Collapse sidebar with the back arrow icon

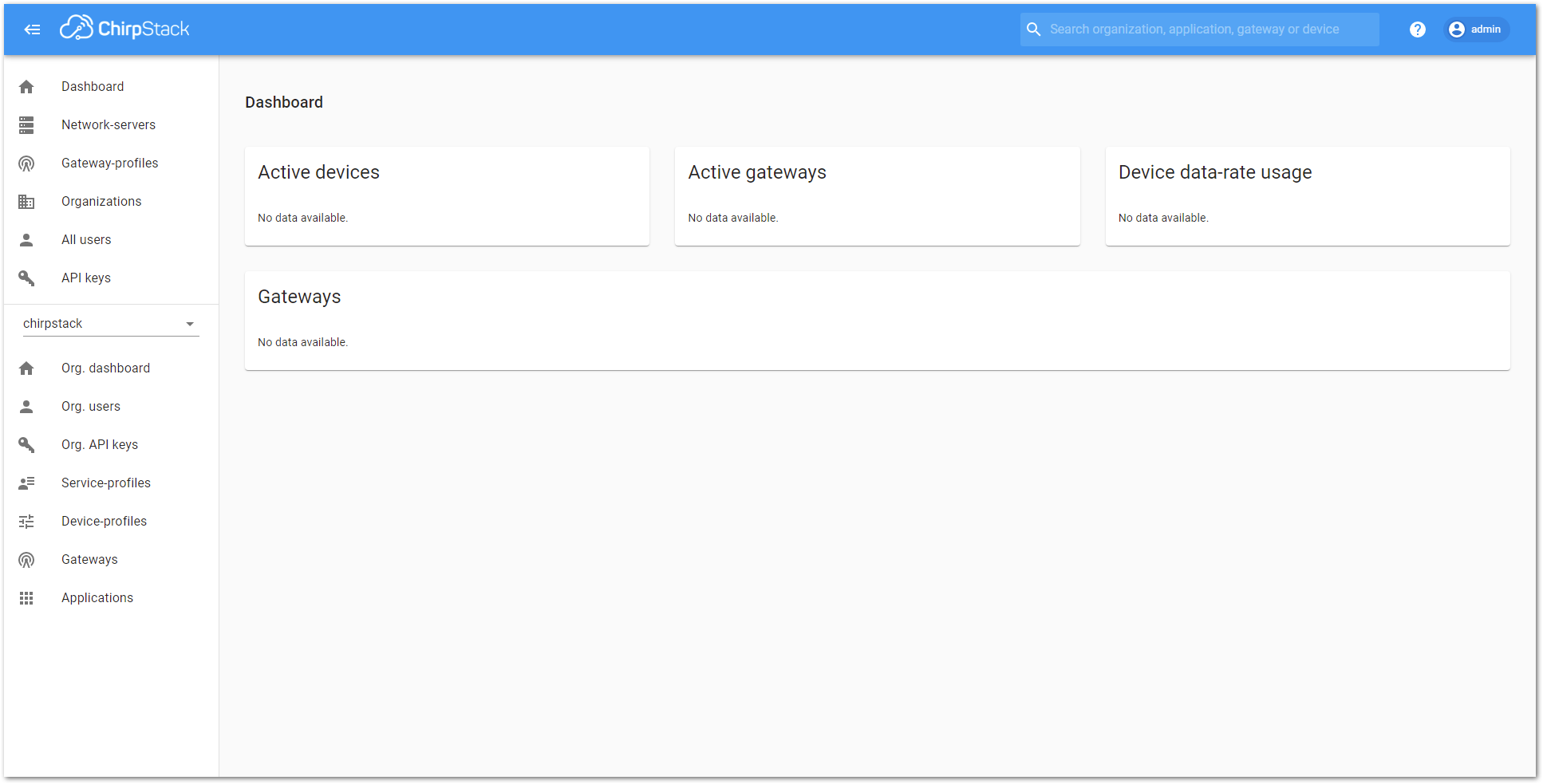[x=32, y=30]
